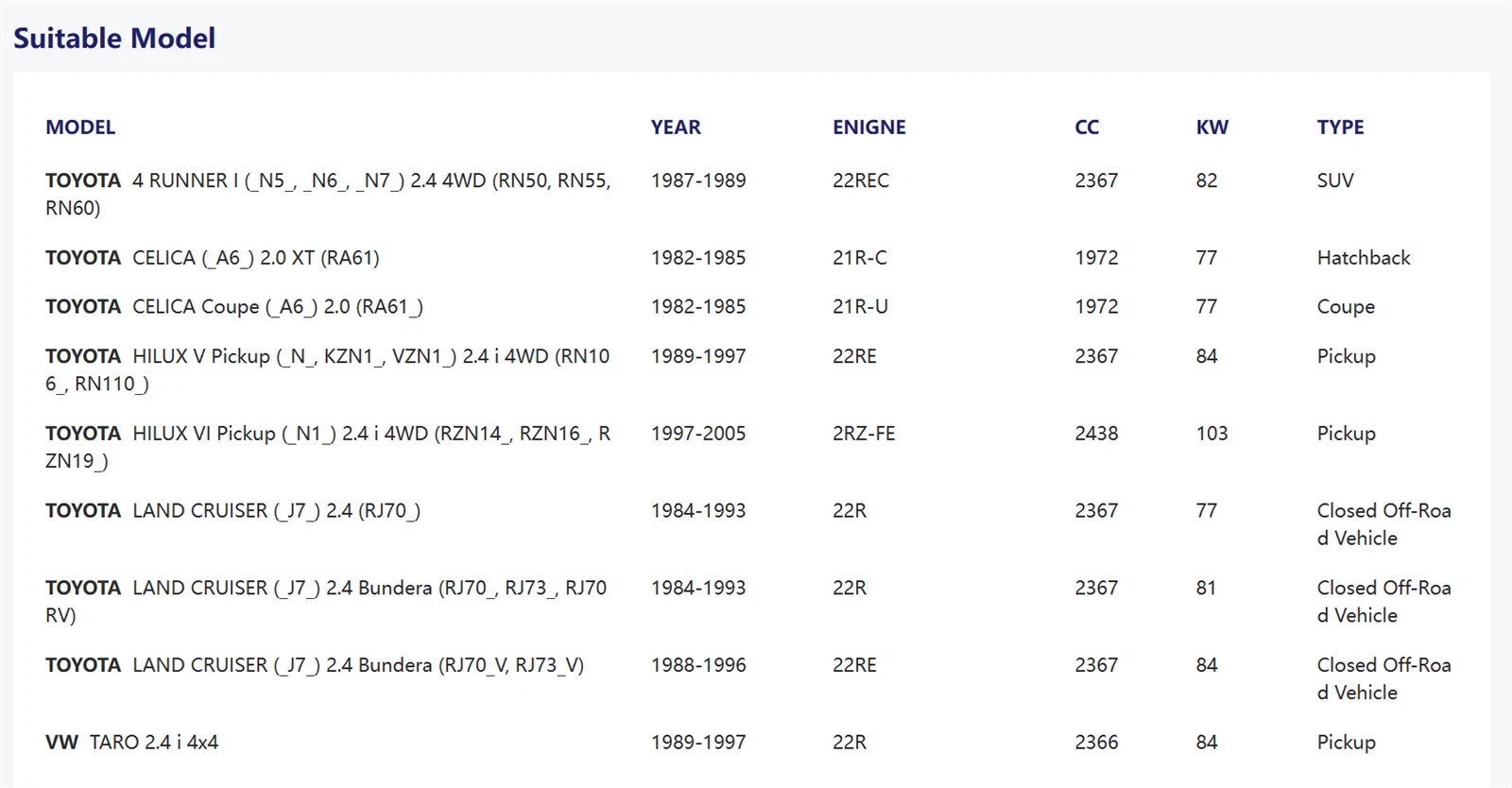Screen dimensions: 1512x788
Task: Click the year 1987-1989
Action: point(698,180)
